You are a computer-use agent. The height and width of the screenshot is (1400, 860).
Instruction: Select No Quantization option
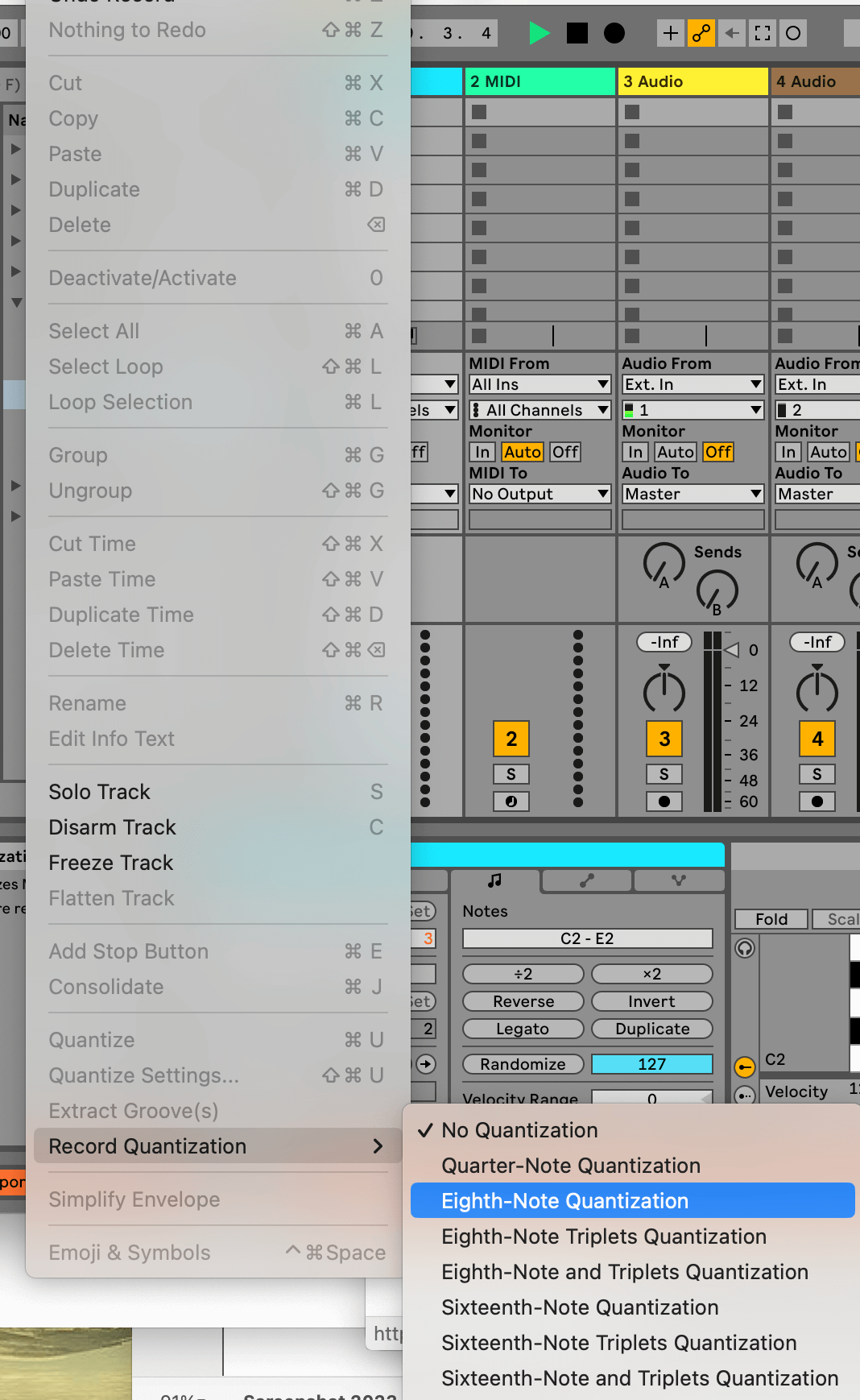point(632,1130)
